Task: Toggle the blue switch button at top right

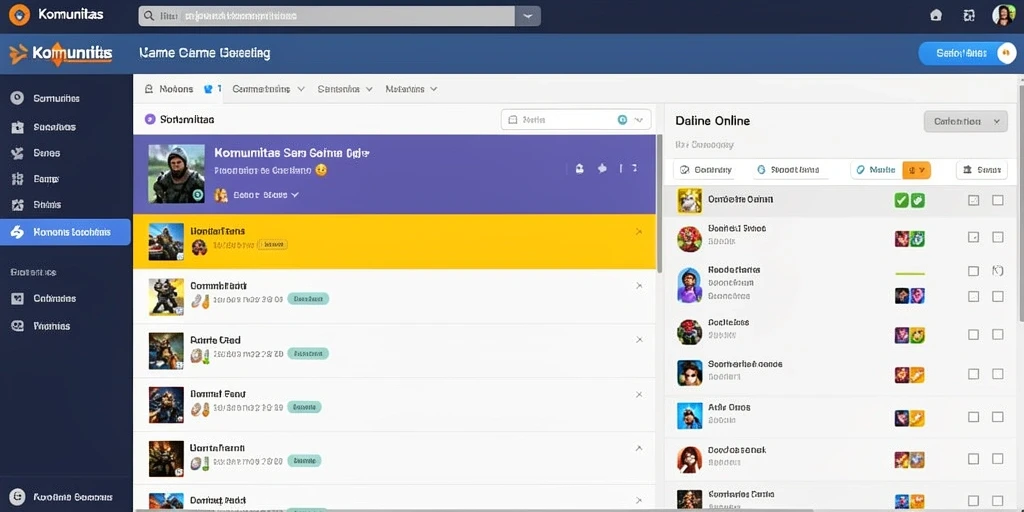Action: (x=967, y=54)
